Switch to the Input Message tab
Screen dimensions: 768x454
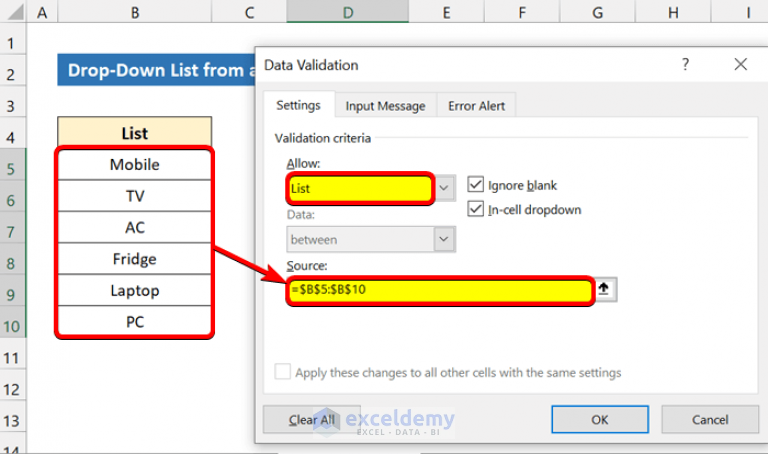coord(385,106)
